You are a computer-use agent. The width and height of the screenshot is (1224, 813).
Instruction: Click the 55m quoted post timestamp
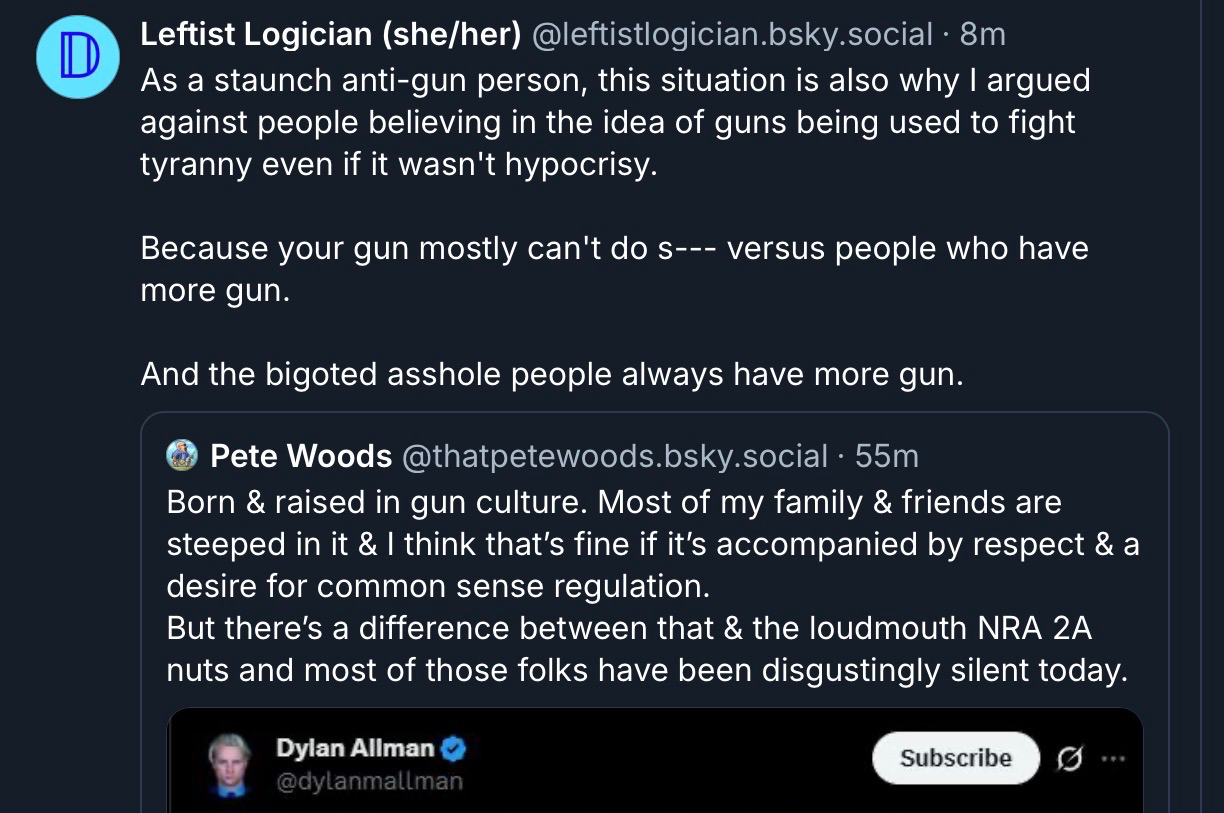coord(886,456)
